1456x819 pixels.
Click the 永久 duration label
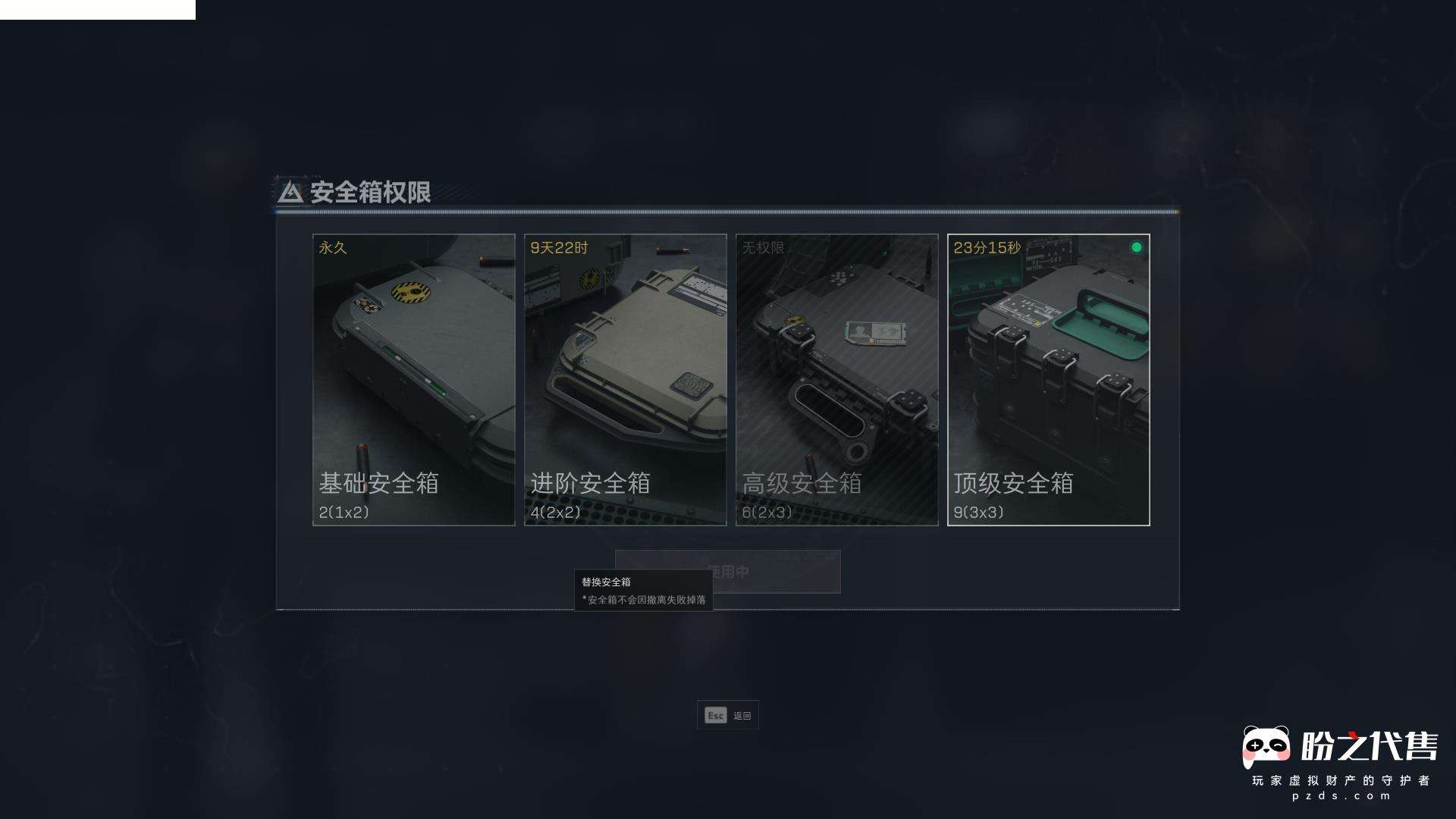click(x=333, y=248)
